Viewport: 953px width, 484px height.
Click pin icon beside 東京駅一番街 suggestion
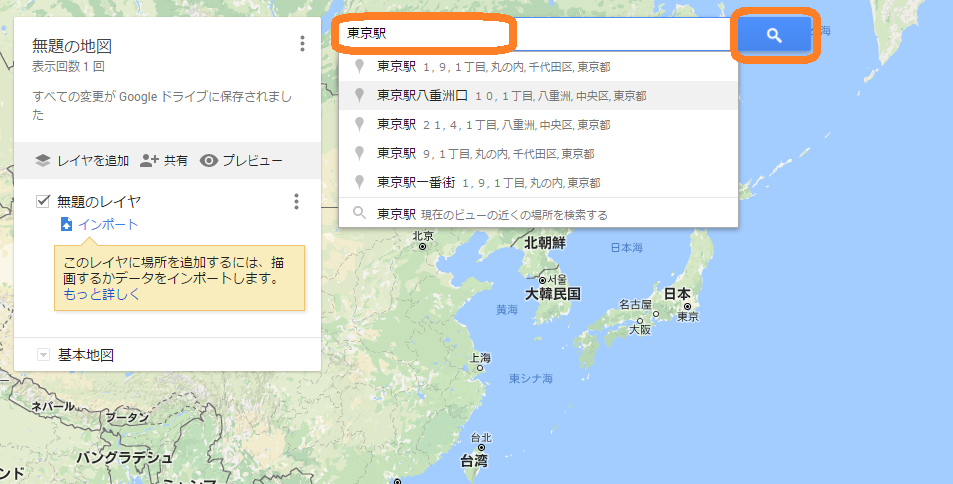click(x=359, y=182)
